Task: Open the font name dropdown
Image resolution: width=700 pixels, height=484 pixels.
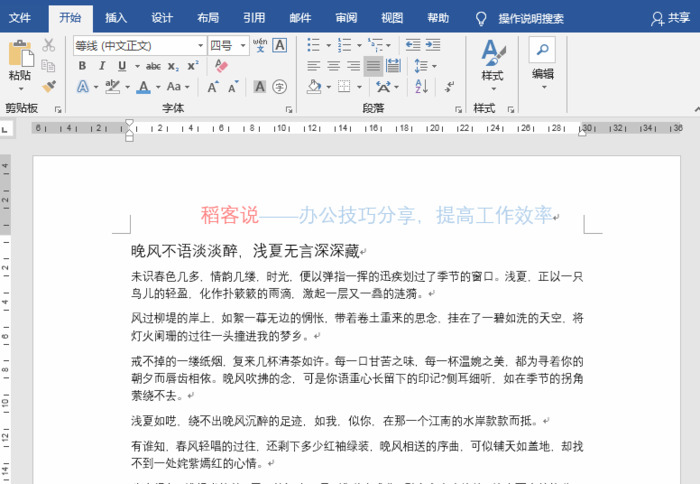Action: 200,46
